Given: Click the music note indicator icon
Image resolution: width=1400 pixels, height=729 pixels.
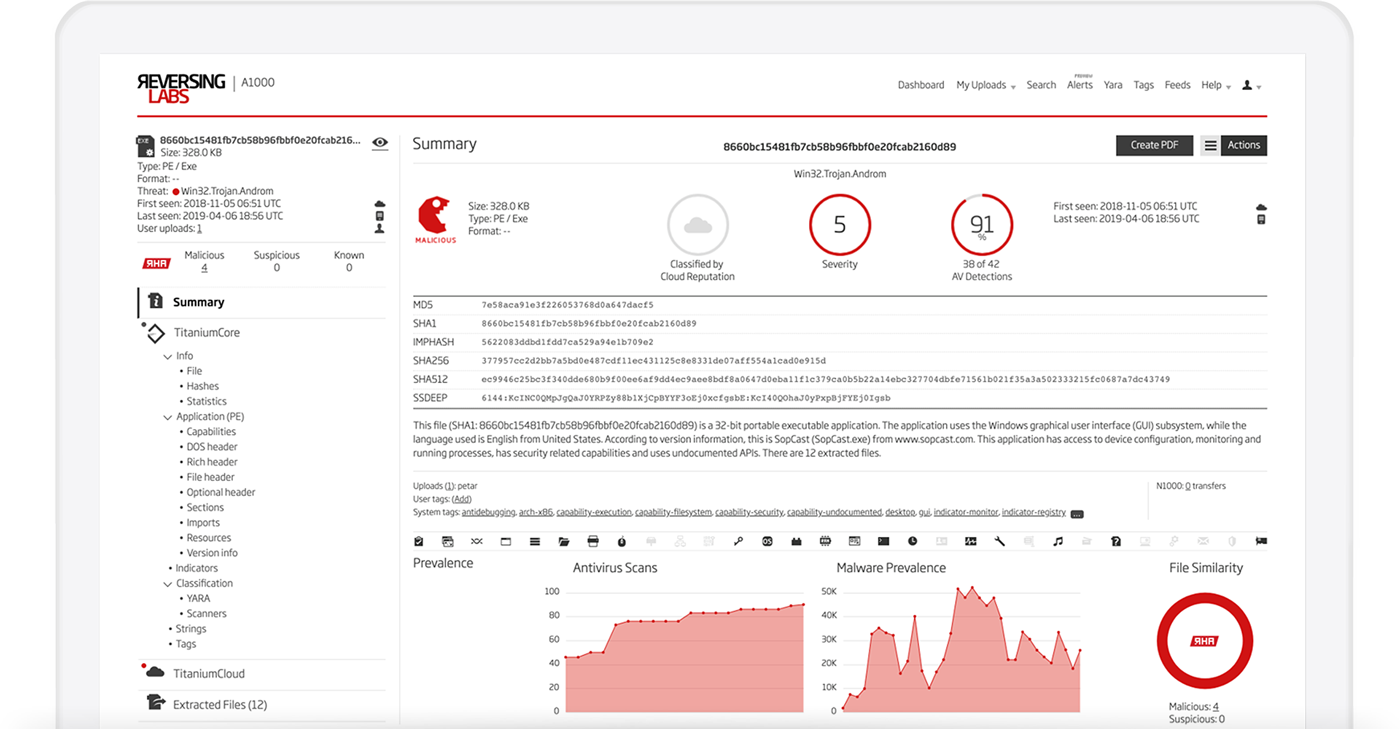Looking at the screenshot, I should tap(1057, 541).
